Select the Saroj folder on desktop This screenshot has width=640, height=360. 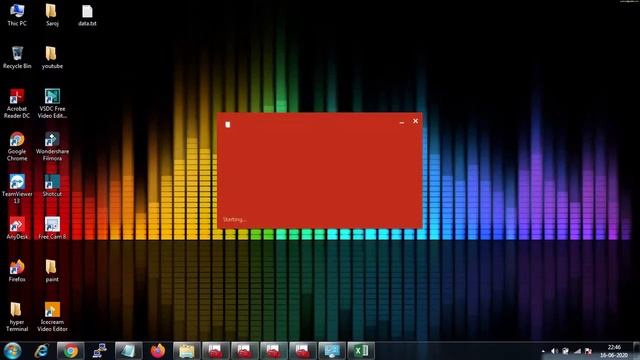(52, 15)
